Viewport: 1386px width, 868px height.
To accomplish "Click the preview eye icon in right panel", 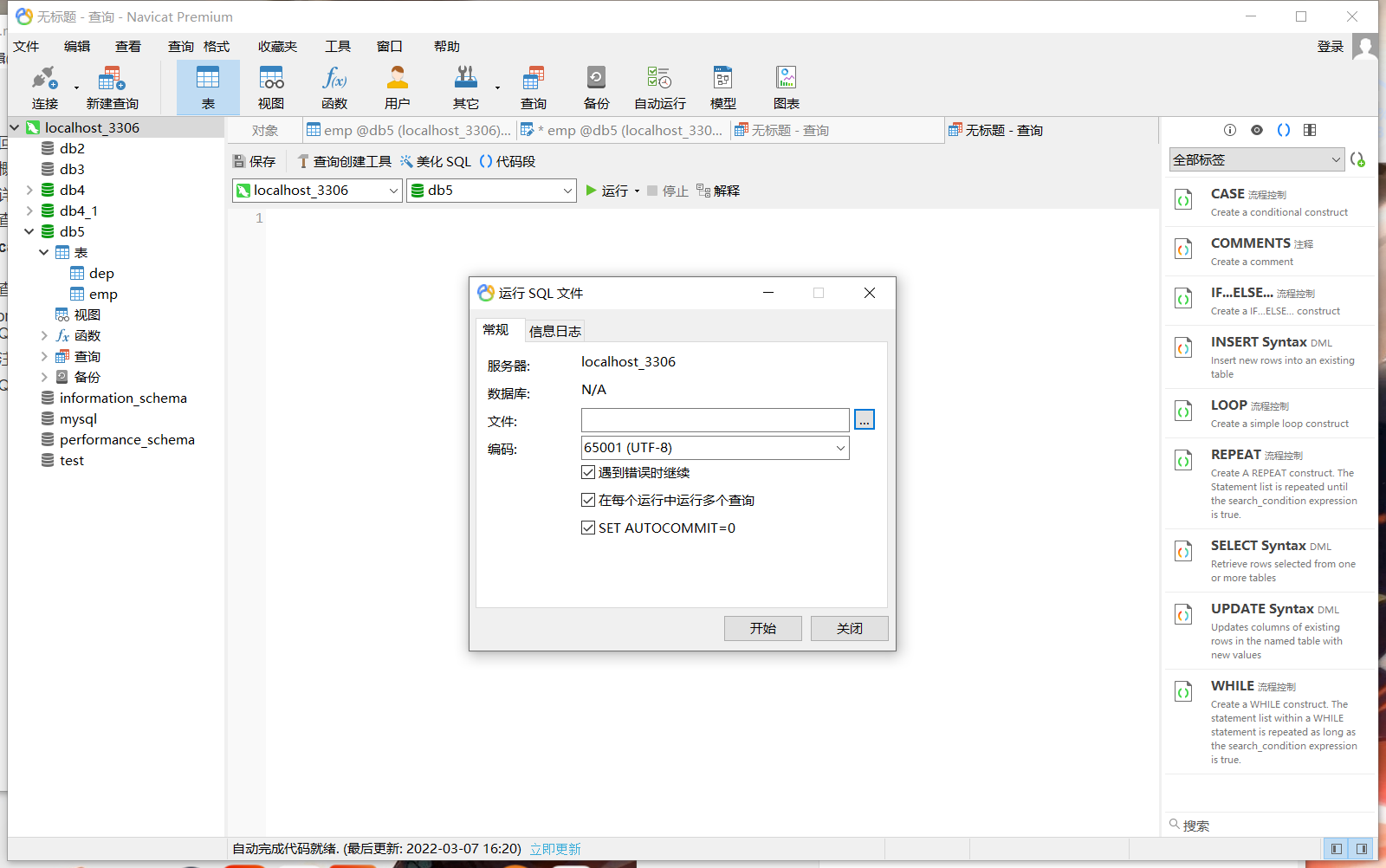I will (1257, 130).
